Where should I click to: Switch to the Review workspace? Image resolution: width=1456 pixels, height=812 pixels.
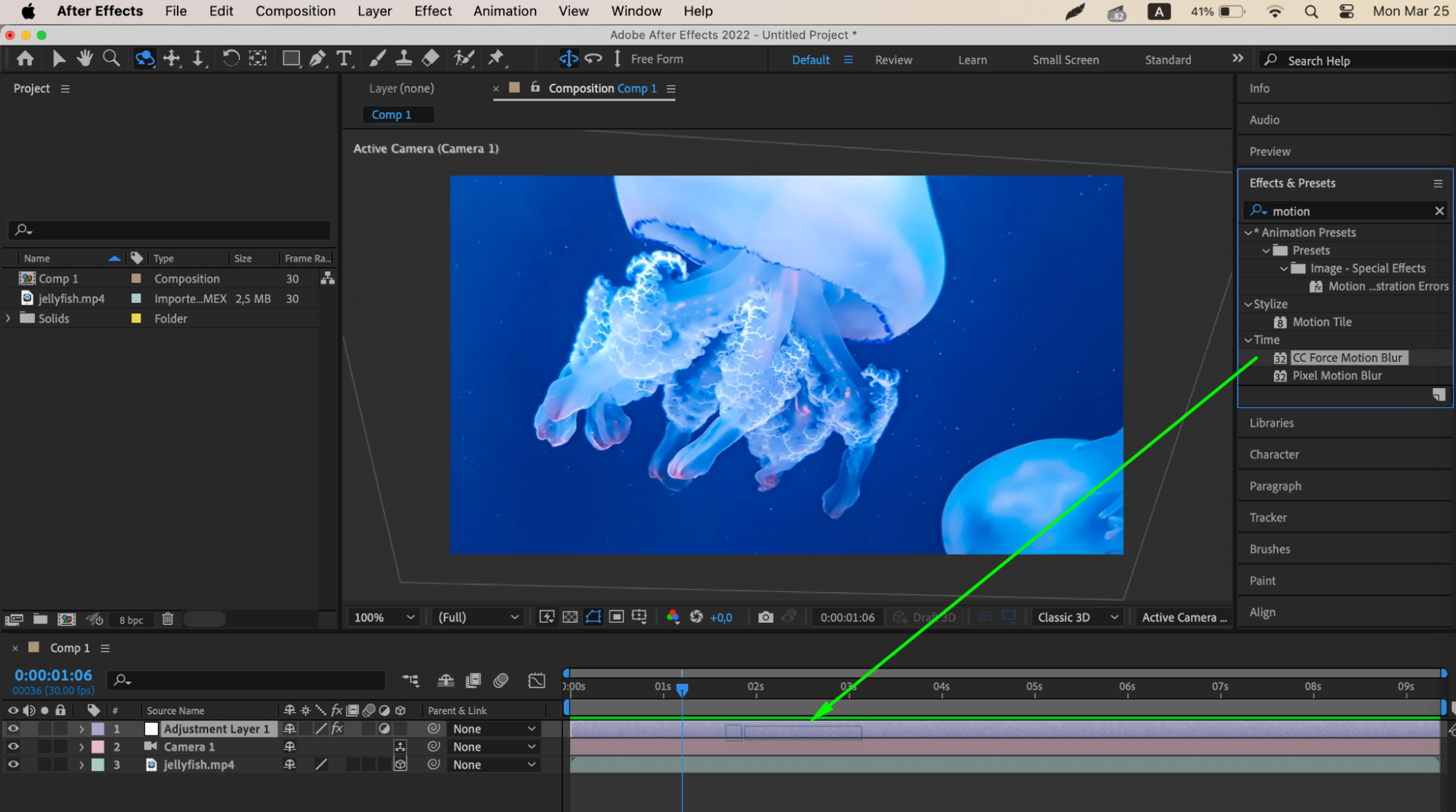[x=893, y=60]
